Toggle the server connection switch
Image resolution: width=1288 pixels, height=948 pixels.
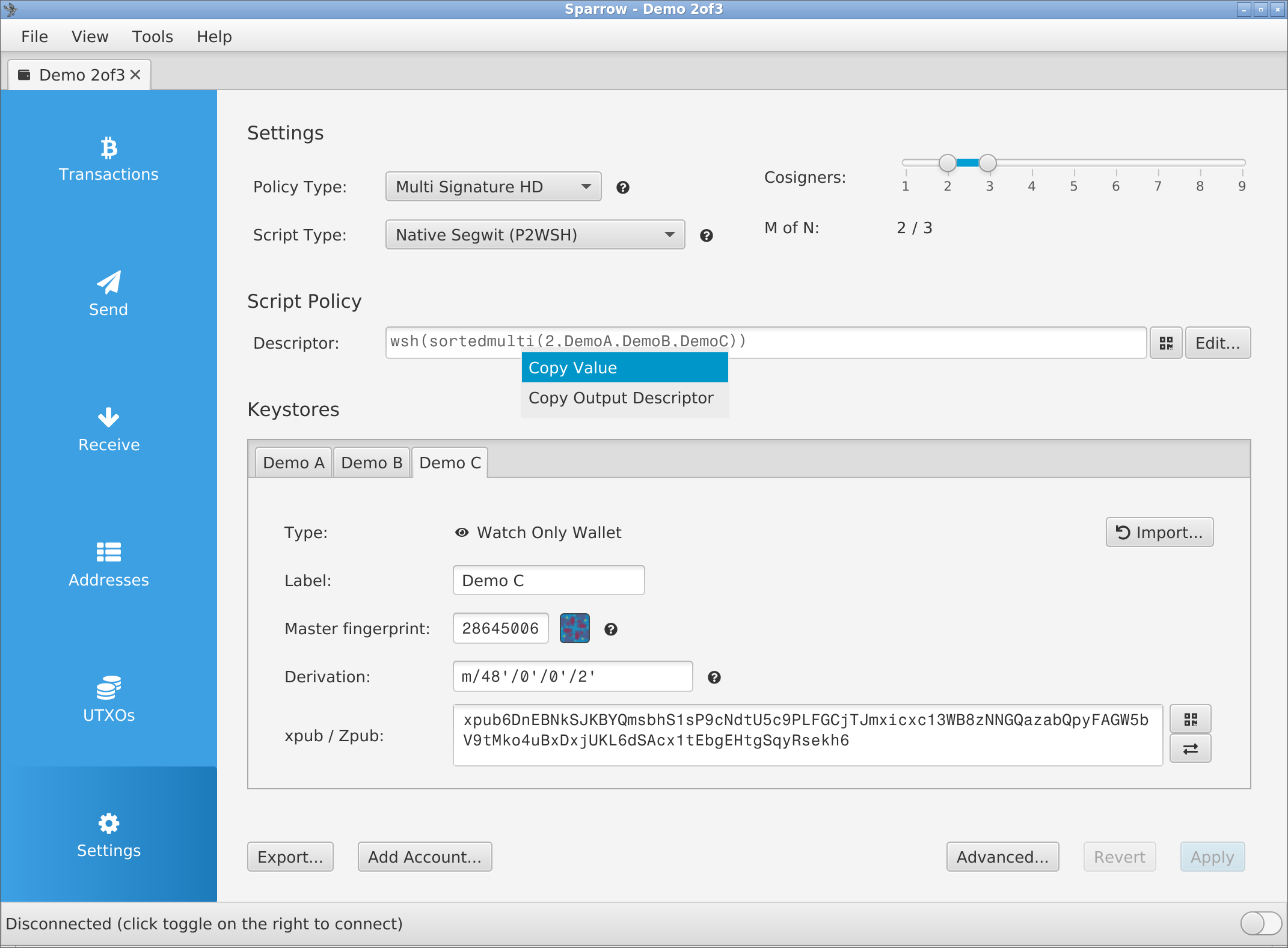[1260, 923]
